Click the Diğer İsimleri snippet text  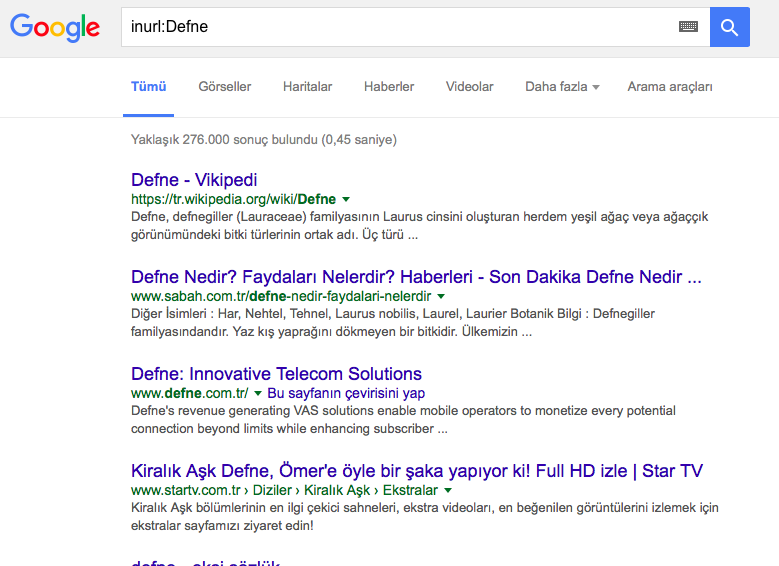tap(393, 323)
